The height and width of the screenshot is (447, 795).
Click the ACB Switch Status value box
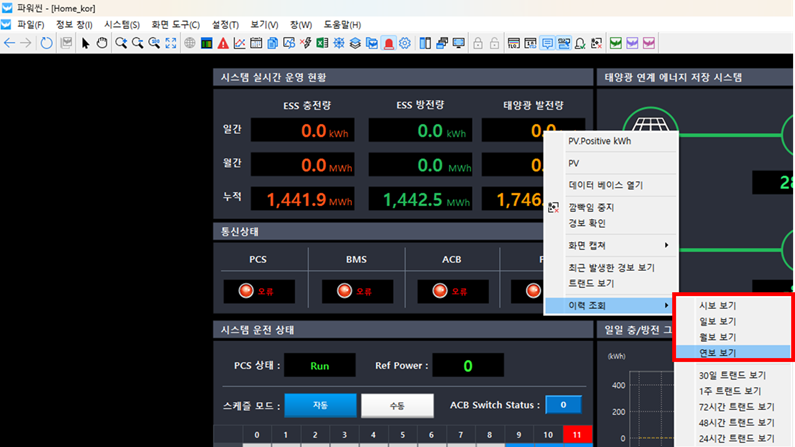(563, 404)
